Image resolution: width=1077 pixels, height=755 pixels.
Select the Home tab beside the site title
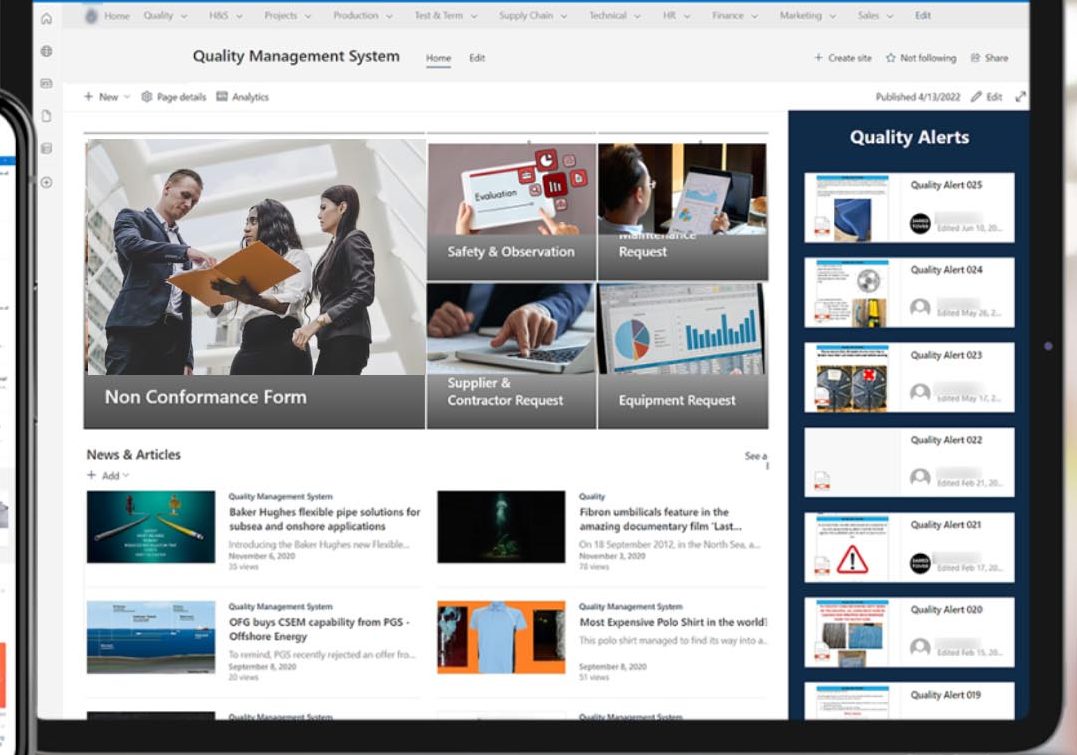point(438,58)
